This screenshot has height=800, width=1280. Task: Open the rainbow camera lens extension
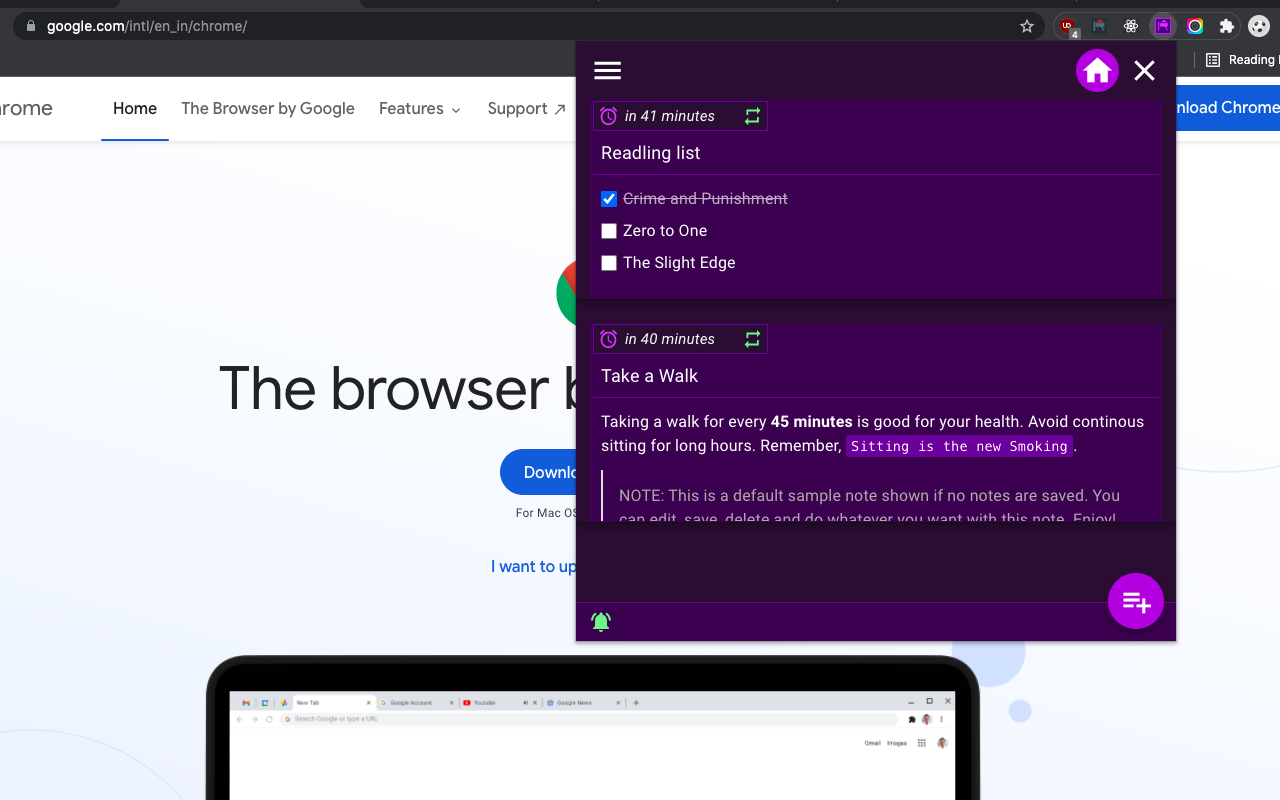point(1195,26)
